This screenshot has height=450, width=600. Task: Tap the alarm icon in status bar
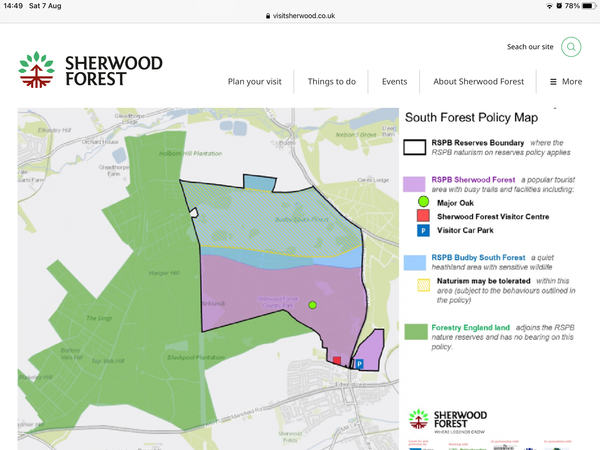[x=559, y=6]
